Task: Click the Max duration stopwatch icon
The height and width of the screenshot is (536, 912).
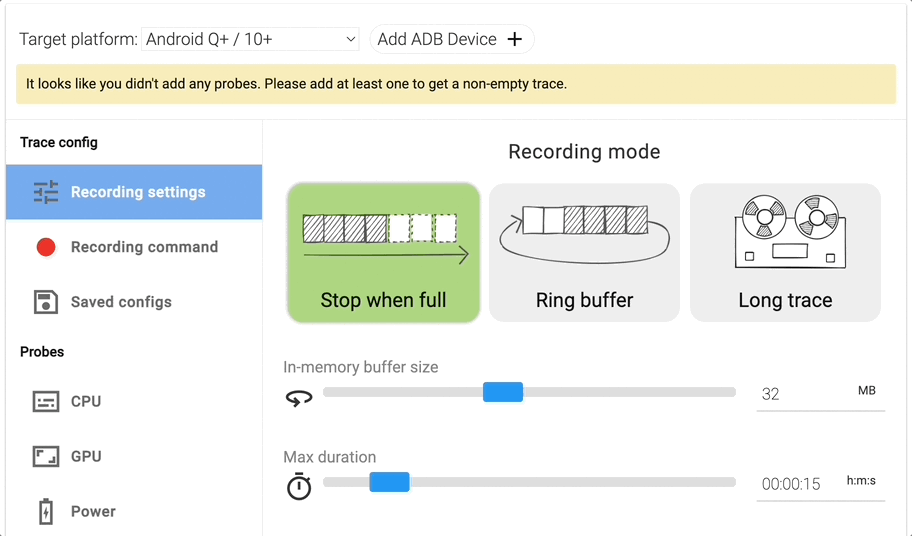Action: tap(299, 486)
